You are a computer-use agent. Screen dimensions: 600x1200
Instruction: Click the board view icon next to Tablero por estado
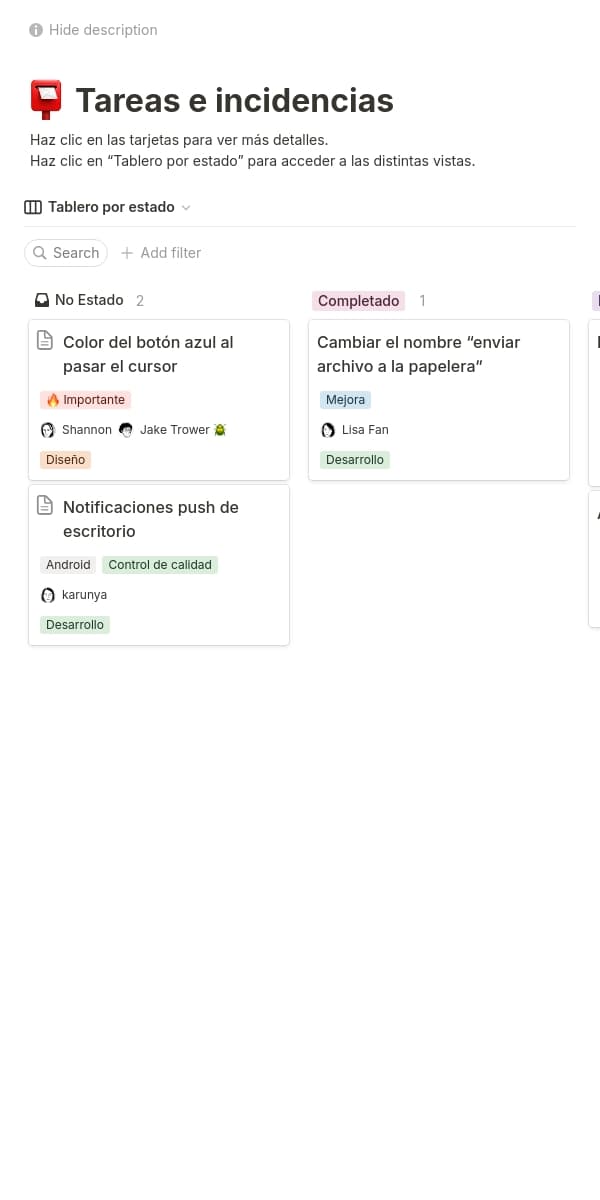pos(33,207)
